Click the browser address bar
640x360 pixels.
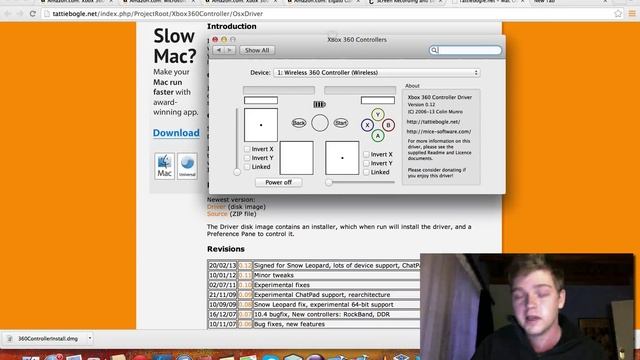(x=327, y=14)
